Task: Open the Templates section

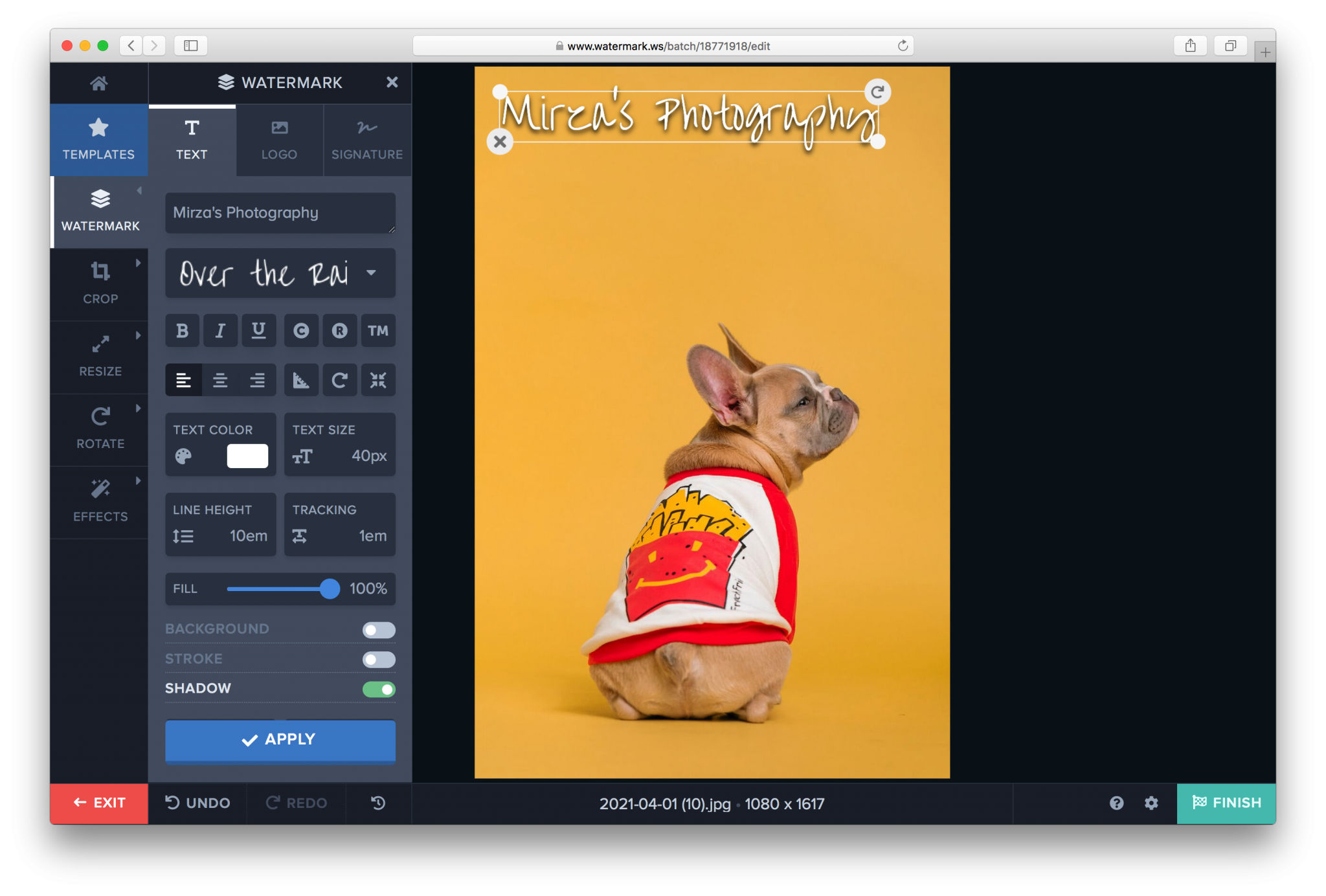Action: (98, 140)
